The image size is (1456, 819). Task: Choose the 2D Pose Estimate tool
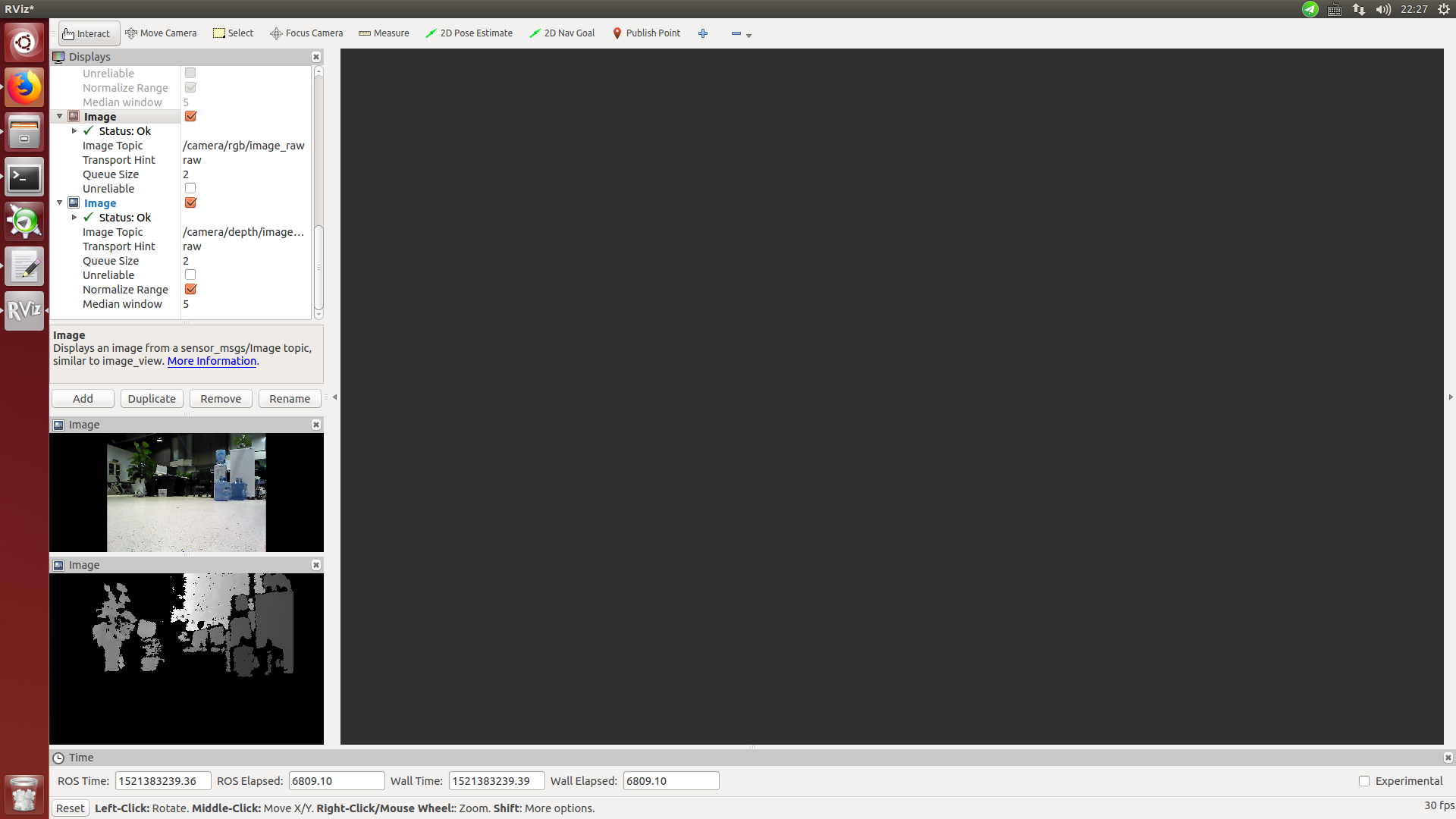[x=469, y=33]
